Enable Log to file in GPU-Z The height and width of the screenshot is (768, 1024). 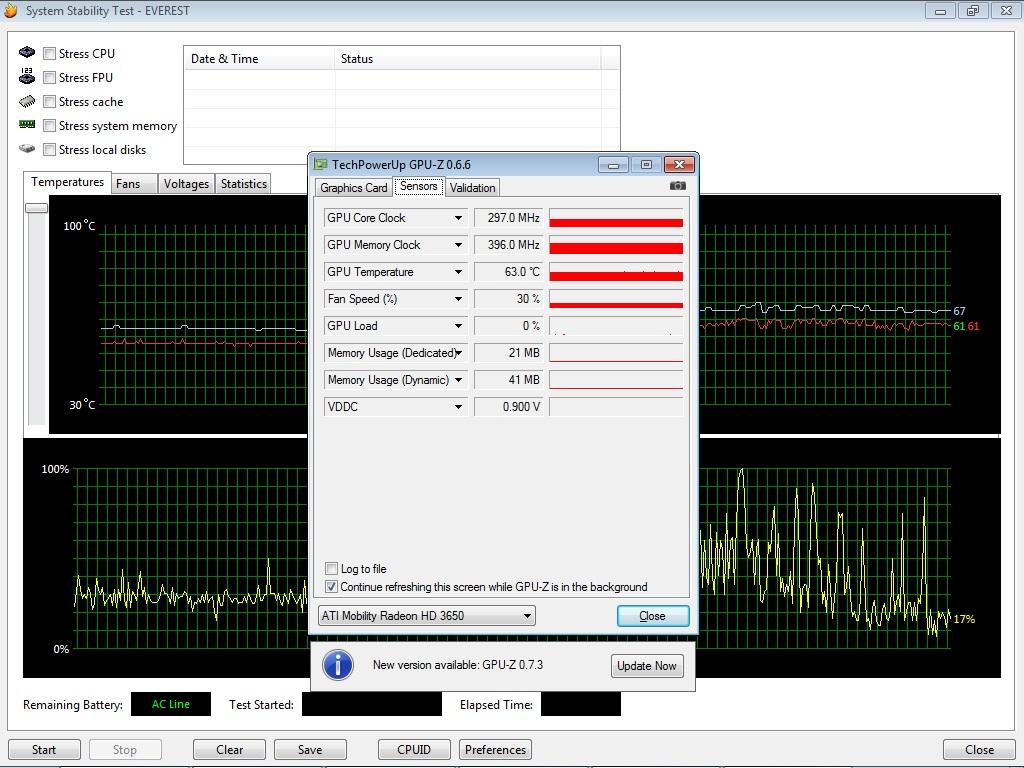[x=331, y=569]
